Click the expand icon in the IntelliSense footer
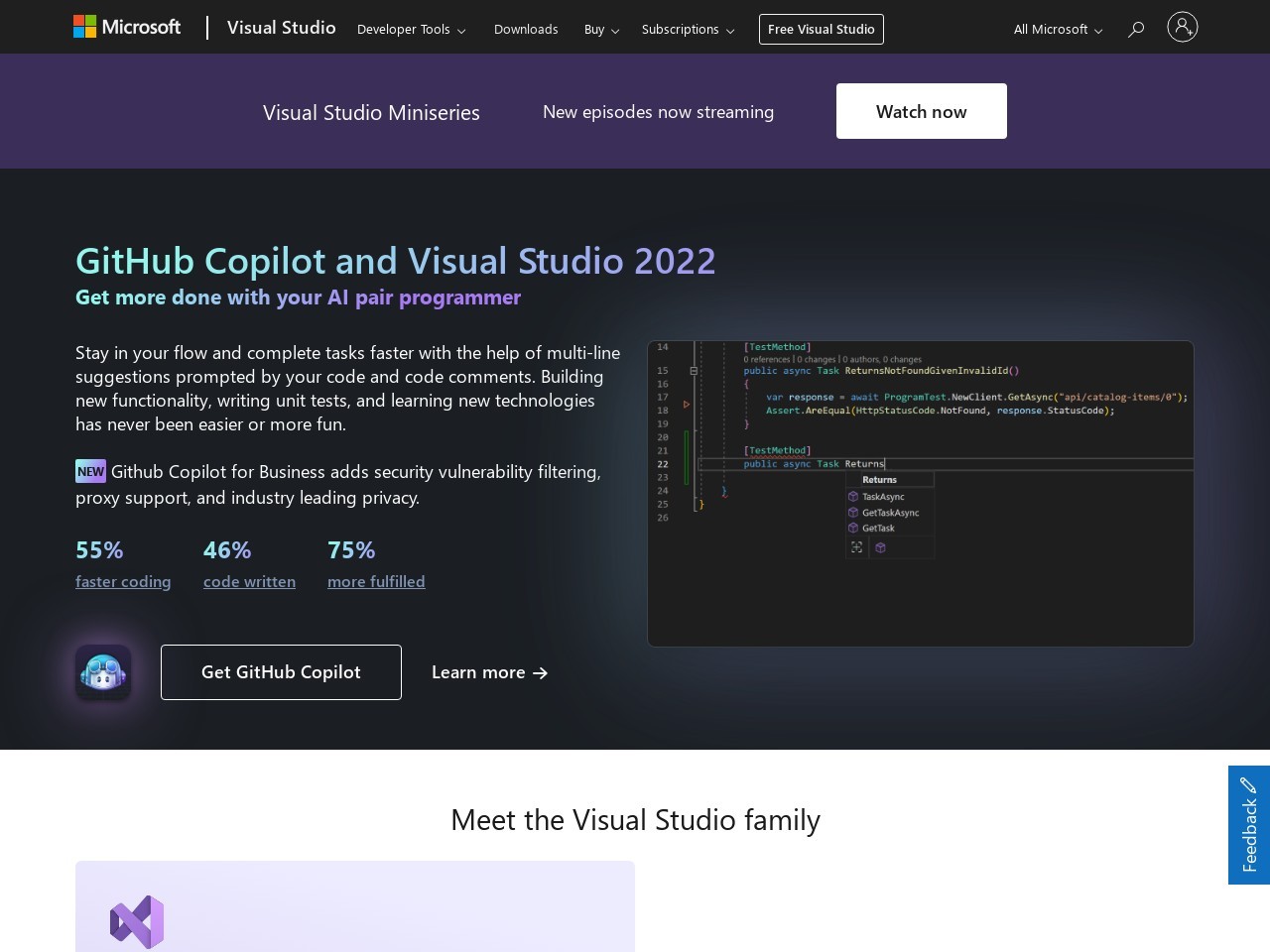This screenshot has width=1270, height=952. click(857, 547)
